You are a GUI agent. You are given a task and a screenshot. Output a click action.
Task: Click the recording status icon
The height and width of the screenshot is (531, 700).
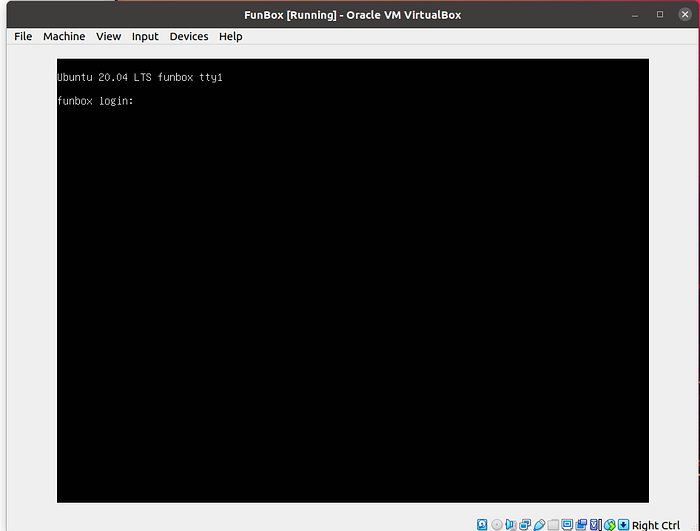click(581, 524)
